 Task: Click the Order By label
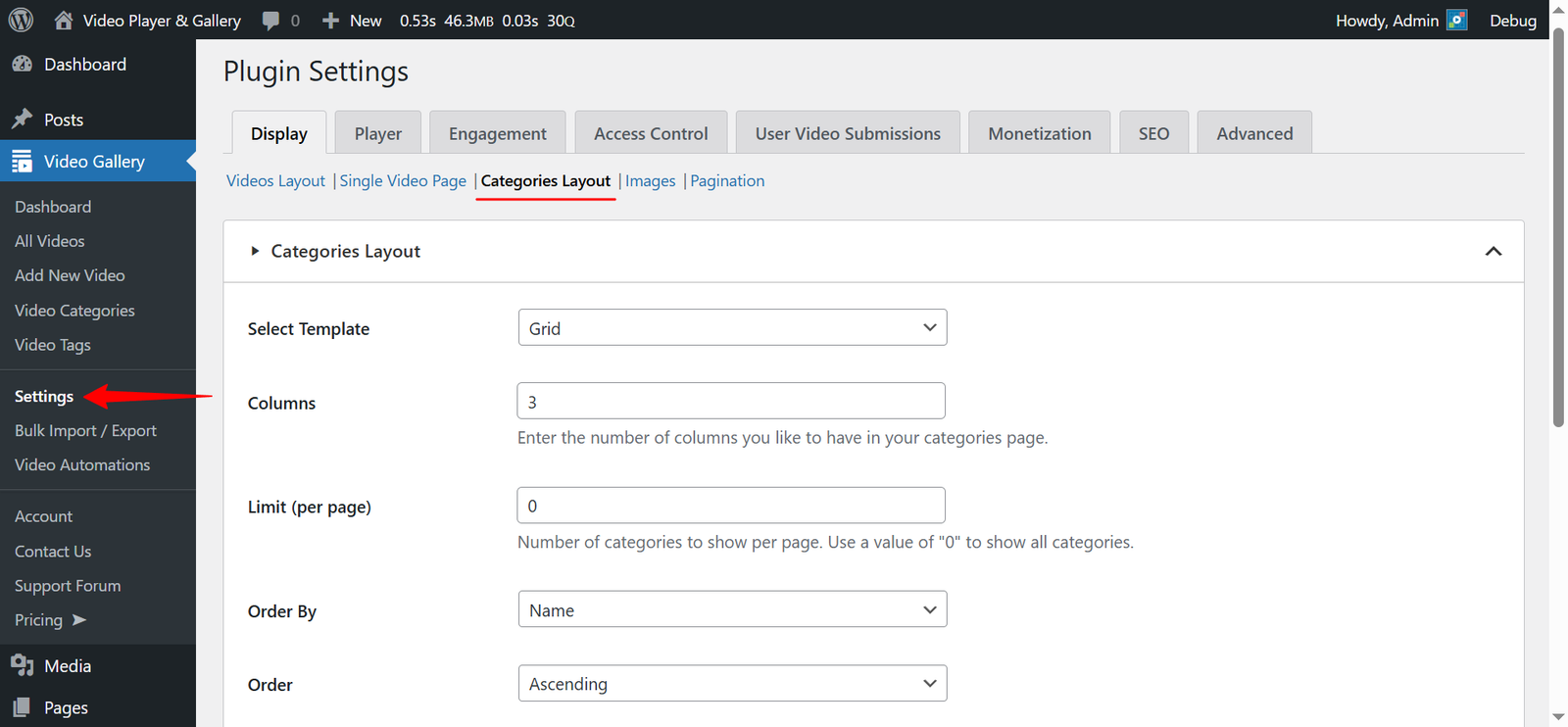[282, 611]
